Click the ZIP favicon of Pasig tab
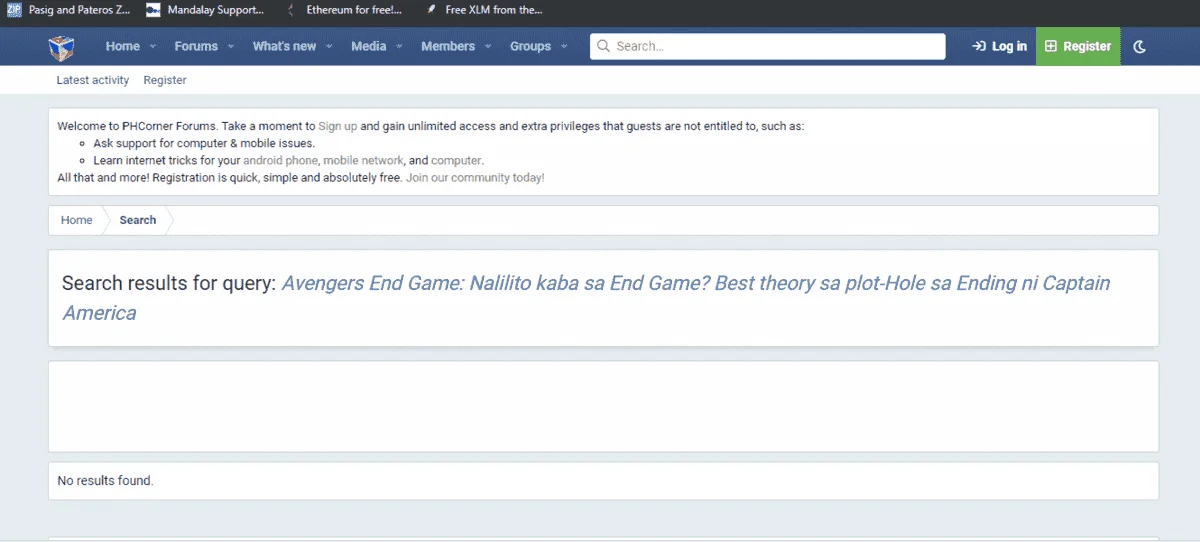Screen dimensions: 1200x542 14,10
